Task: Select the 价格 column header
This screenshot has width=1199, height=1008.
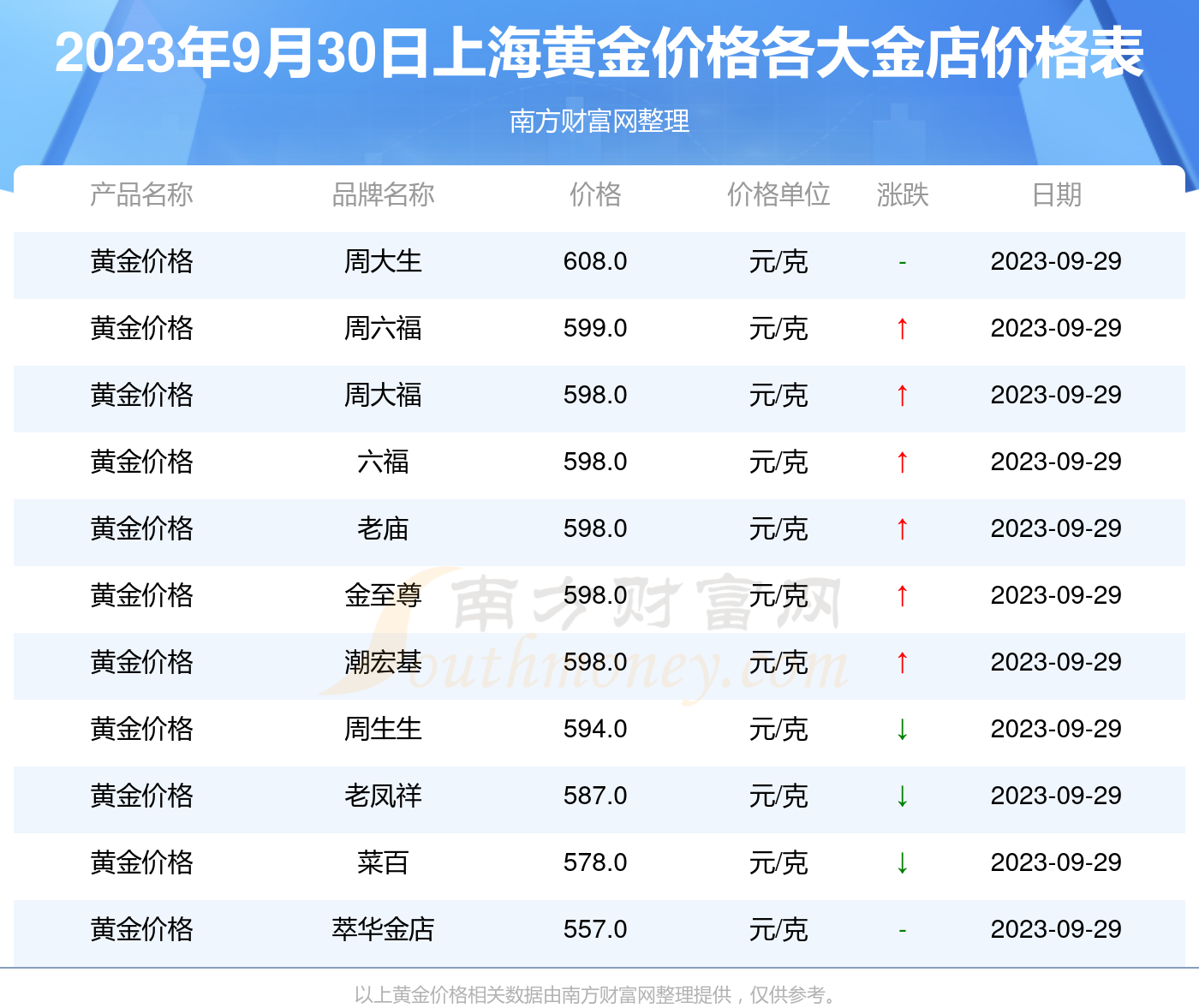Action: point(595,195)
